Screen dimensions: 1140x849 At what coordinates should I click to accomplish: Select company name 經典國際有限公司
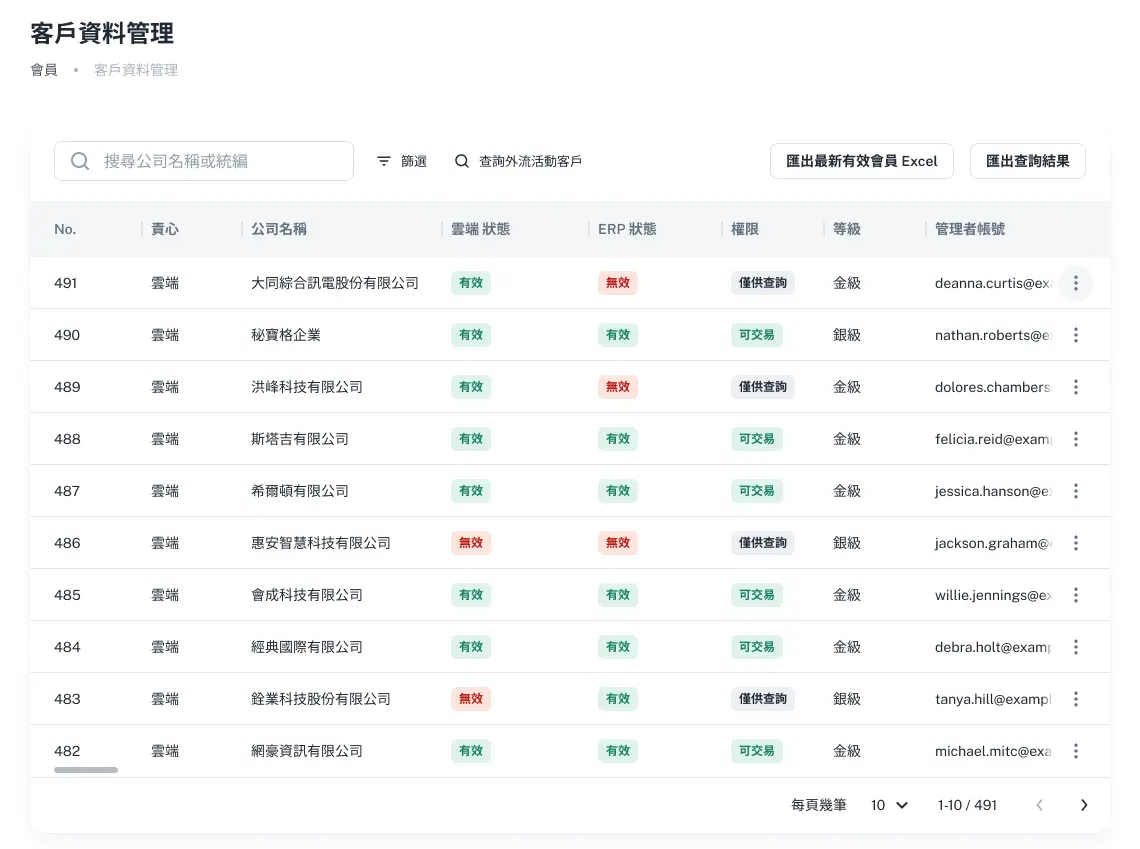click(x=307, y=647)
